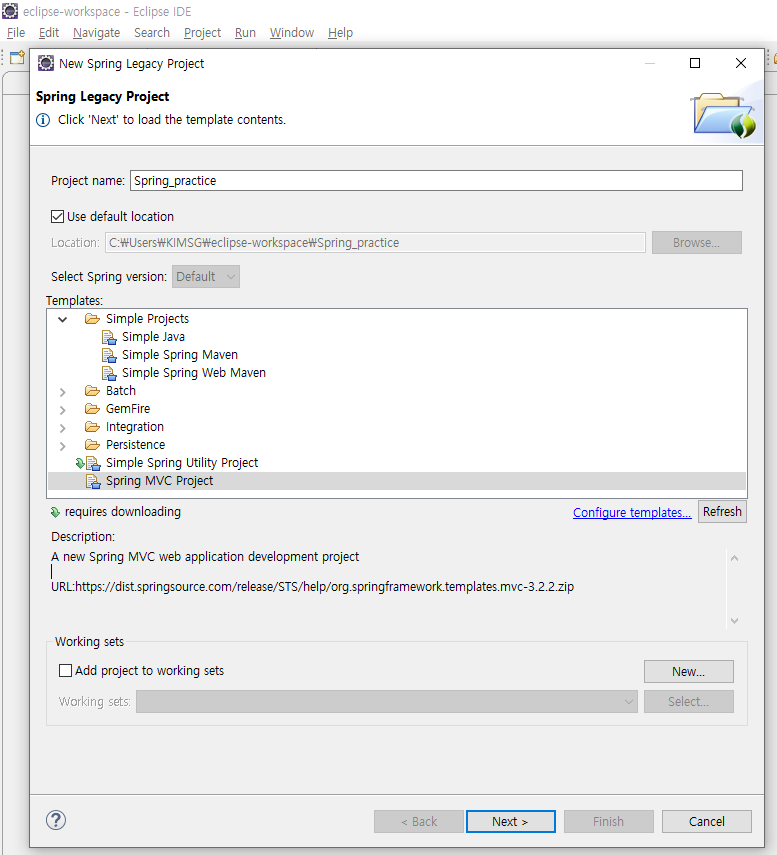Click the Simple Java template icon
The width and height of the screenshot is (777, 855).
109,337
